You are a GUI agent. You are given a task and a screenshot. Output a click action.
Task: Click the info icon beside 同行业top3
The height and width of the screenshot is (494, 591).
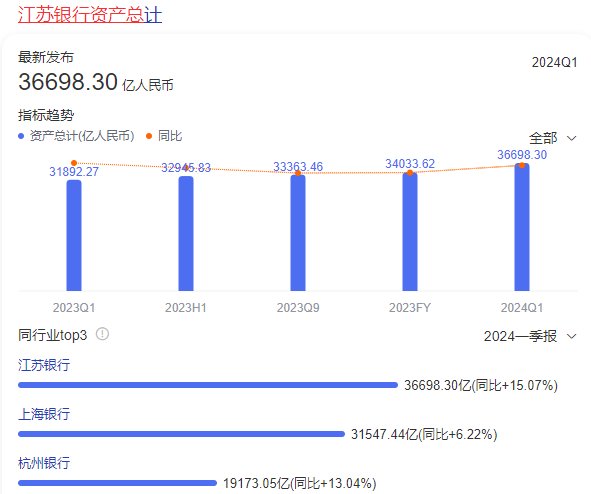[x=102, y=334]
